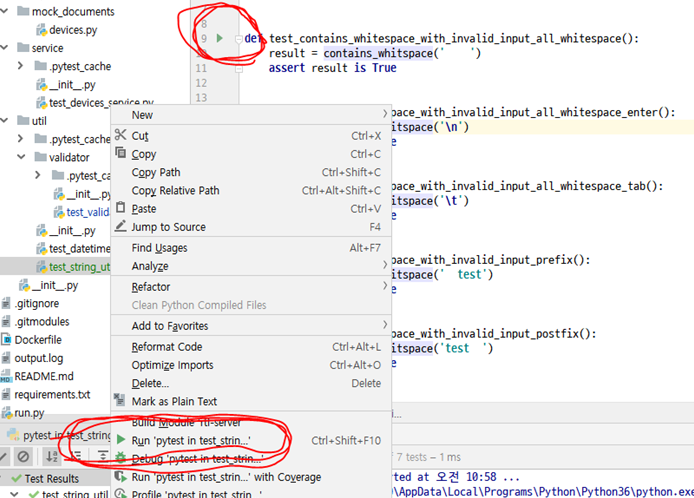Click the contains_whitspace call on line 10
694x498 pixels.
(378, 53)
